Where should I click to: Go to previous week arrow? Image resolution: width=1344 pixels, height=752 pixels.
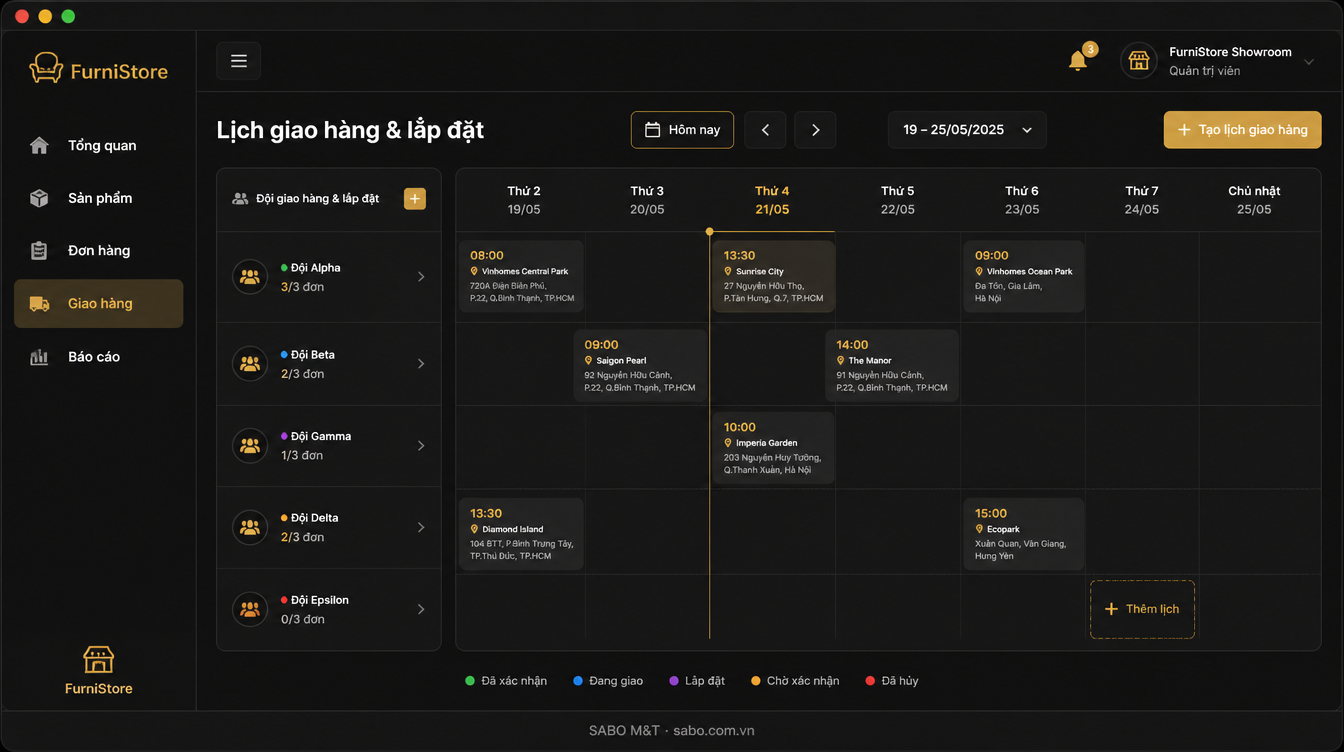(766, 130)
